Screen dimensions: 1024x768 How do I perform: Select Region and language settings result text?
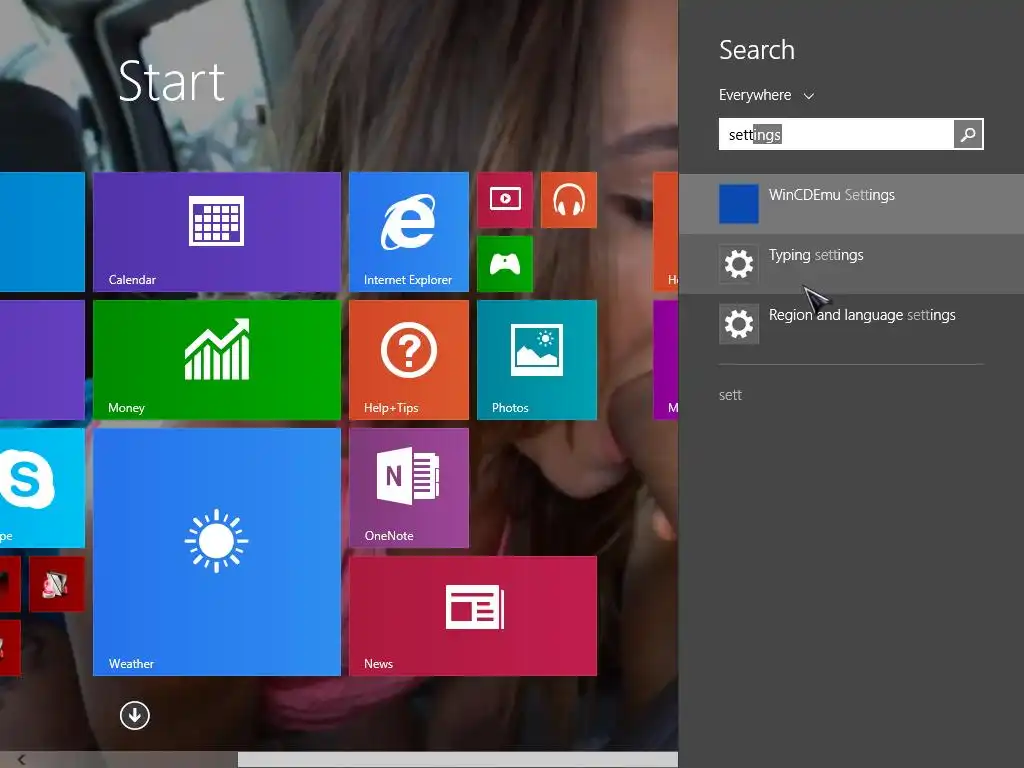coord(862,315)
